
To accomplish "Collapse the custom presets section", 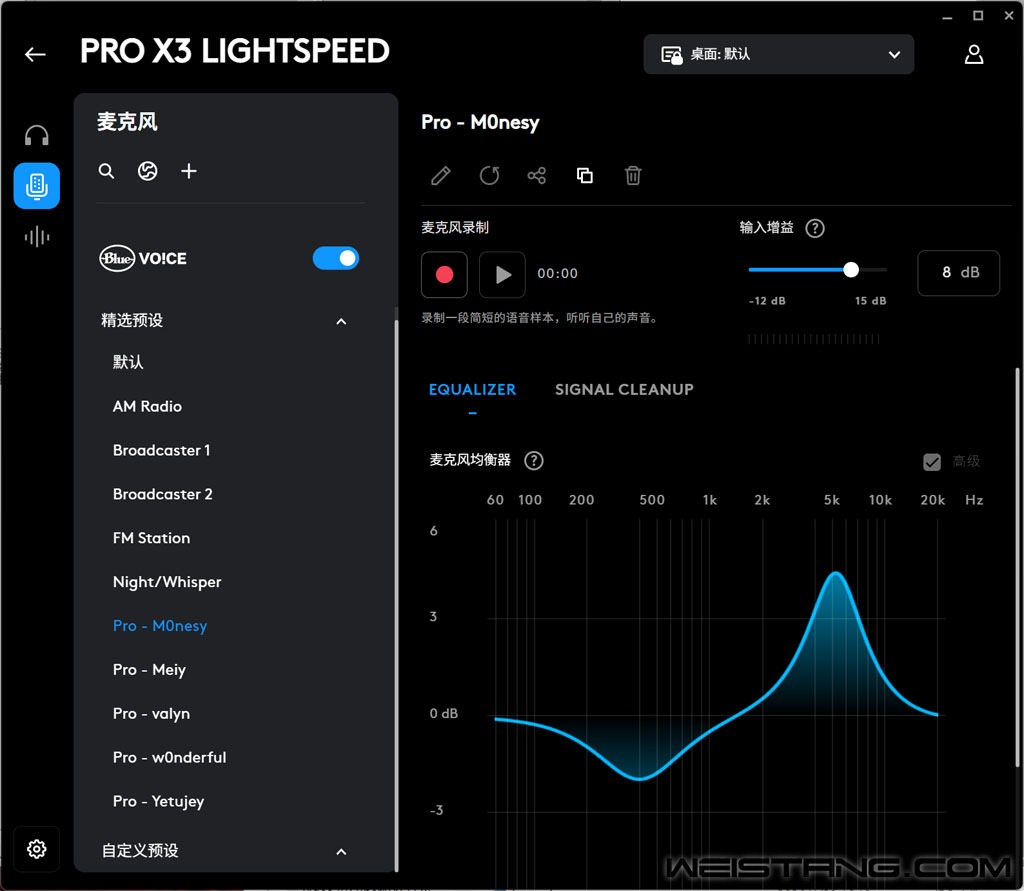I will [x=341, y=851].
